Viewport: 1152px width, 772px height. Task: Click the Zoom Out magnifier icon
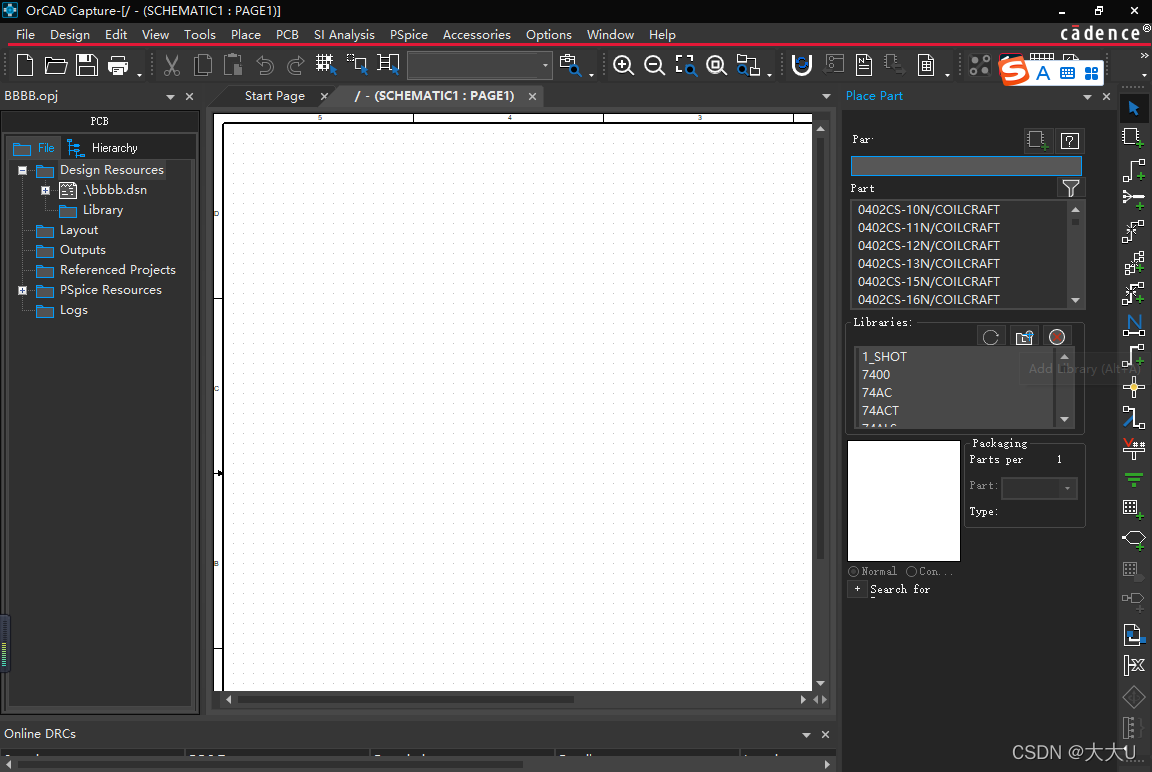tap(654, 65)
